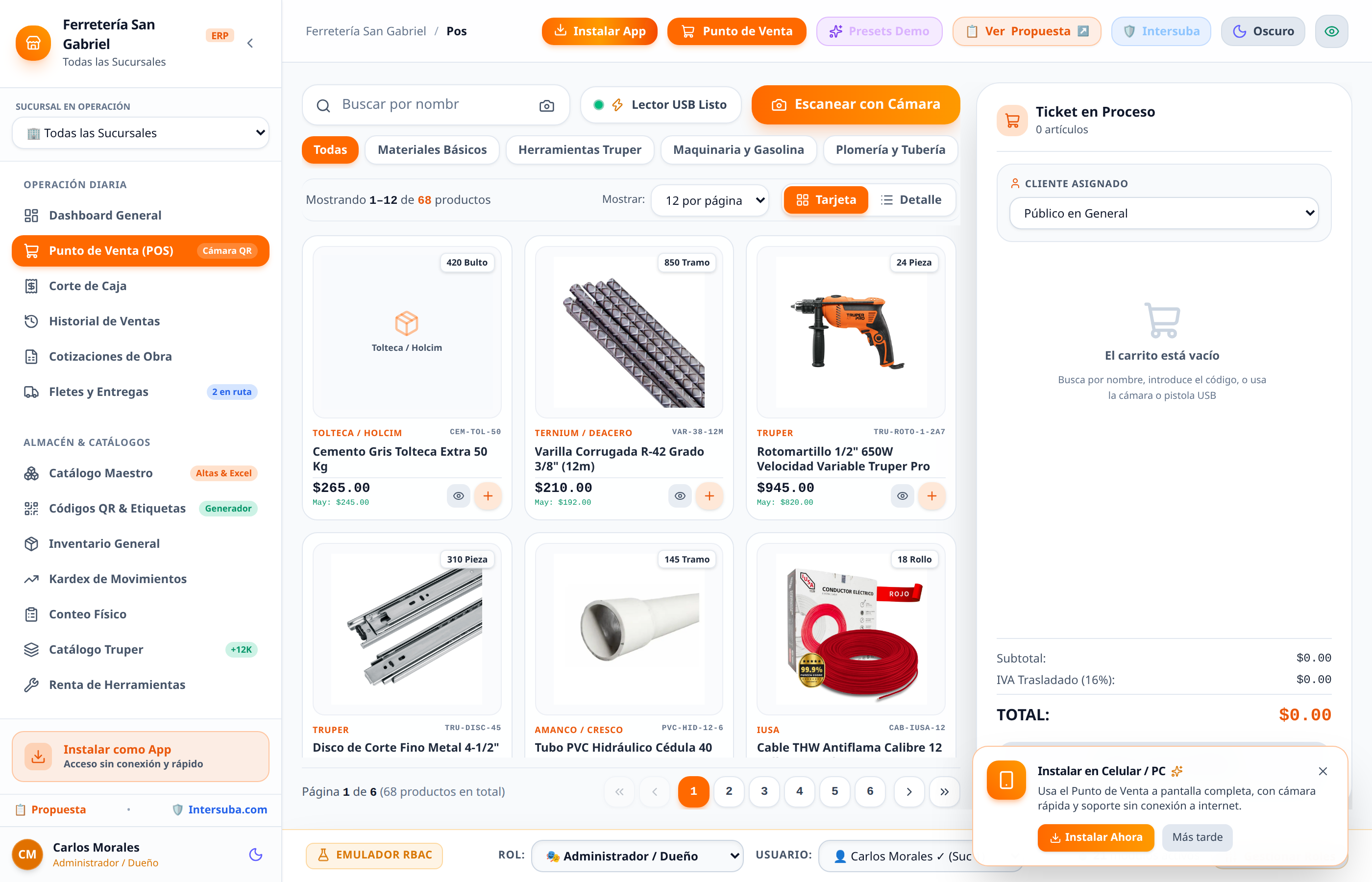1372x882 pixels.
Task: Add Cemento Gris Tolteca to ticket
Action: point(488,496)
